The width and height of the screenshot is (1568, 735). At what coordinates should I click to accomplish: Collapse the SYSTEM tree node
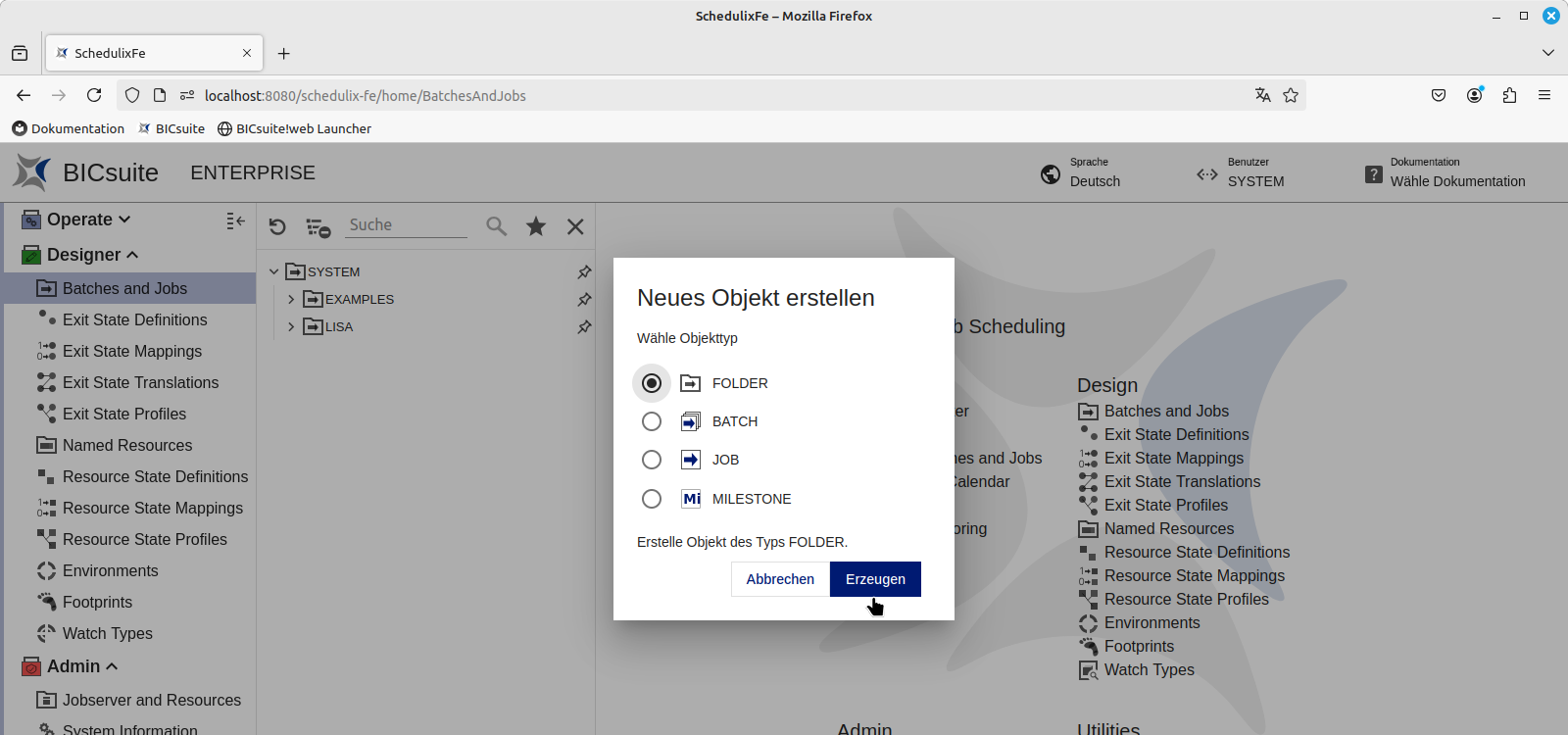(274, 271)
